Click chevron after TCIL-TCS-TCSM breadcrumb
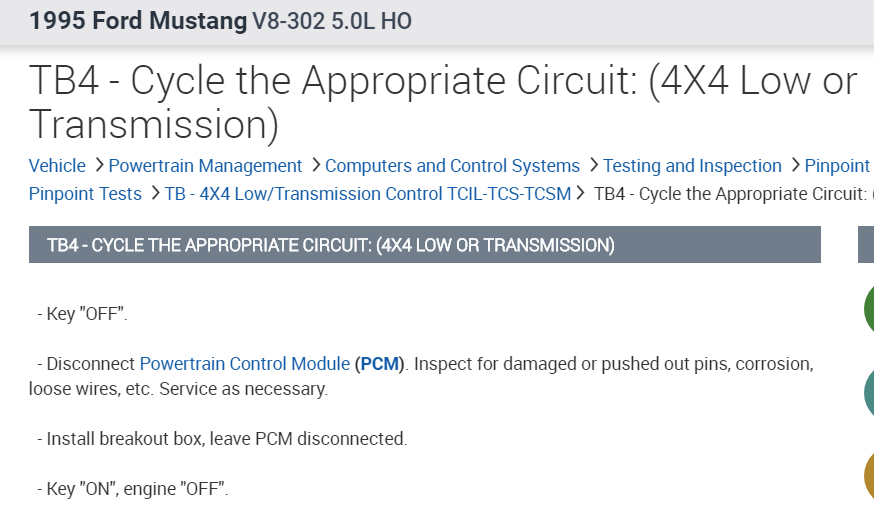 (x=581, y=193)
